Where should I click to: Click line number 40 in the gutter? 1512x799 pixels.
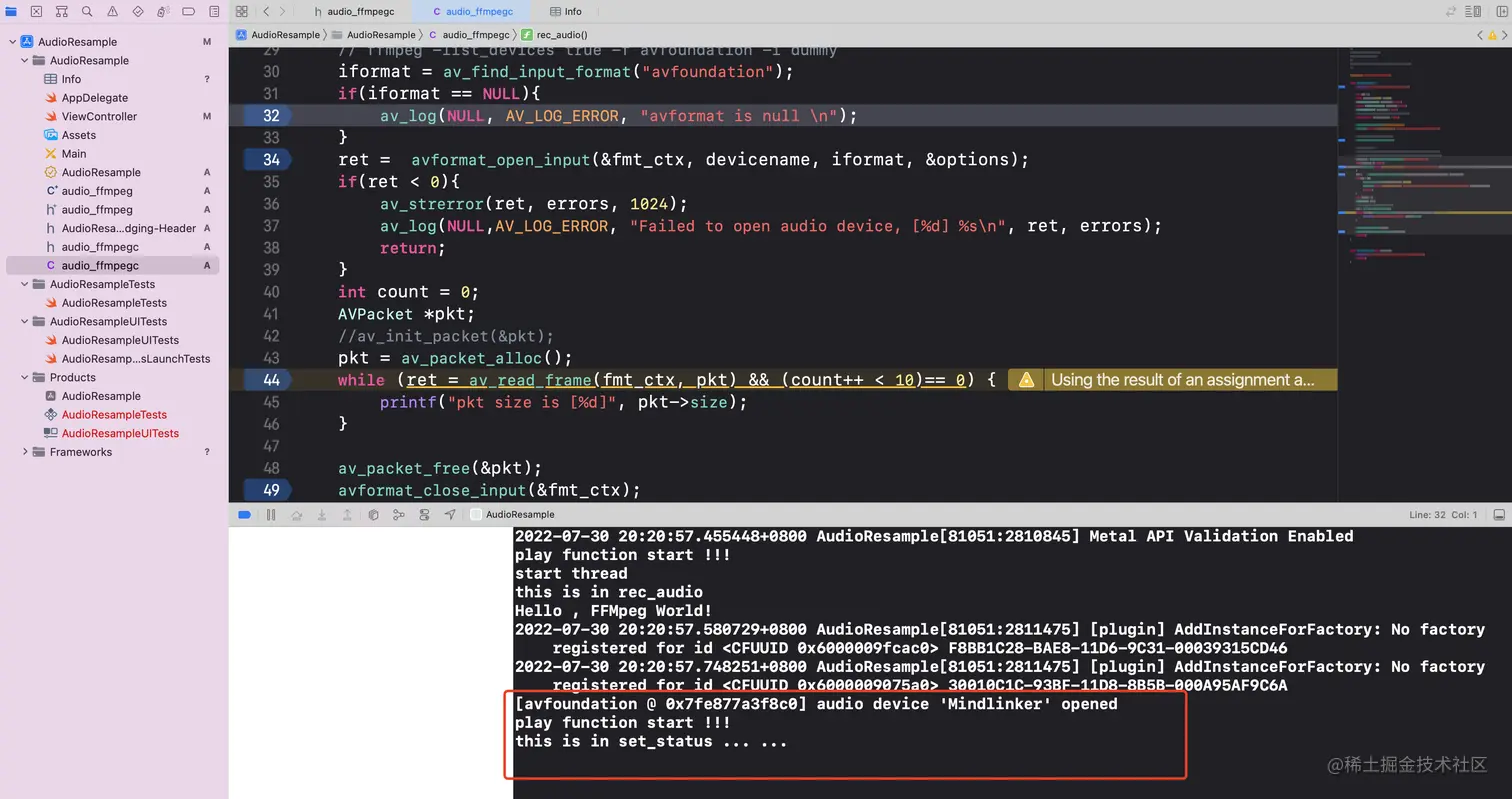click(271, 292)
